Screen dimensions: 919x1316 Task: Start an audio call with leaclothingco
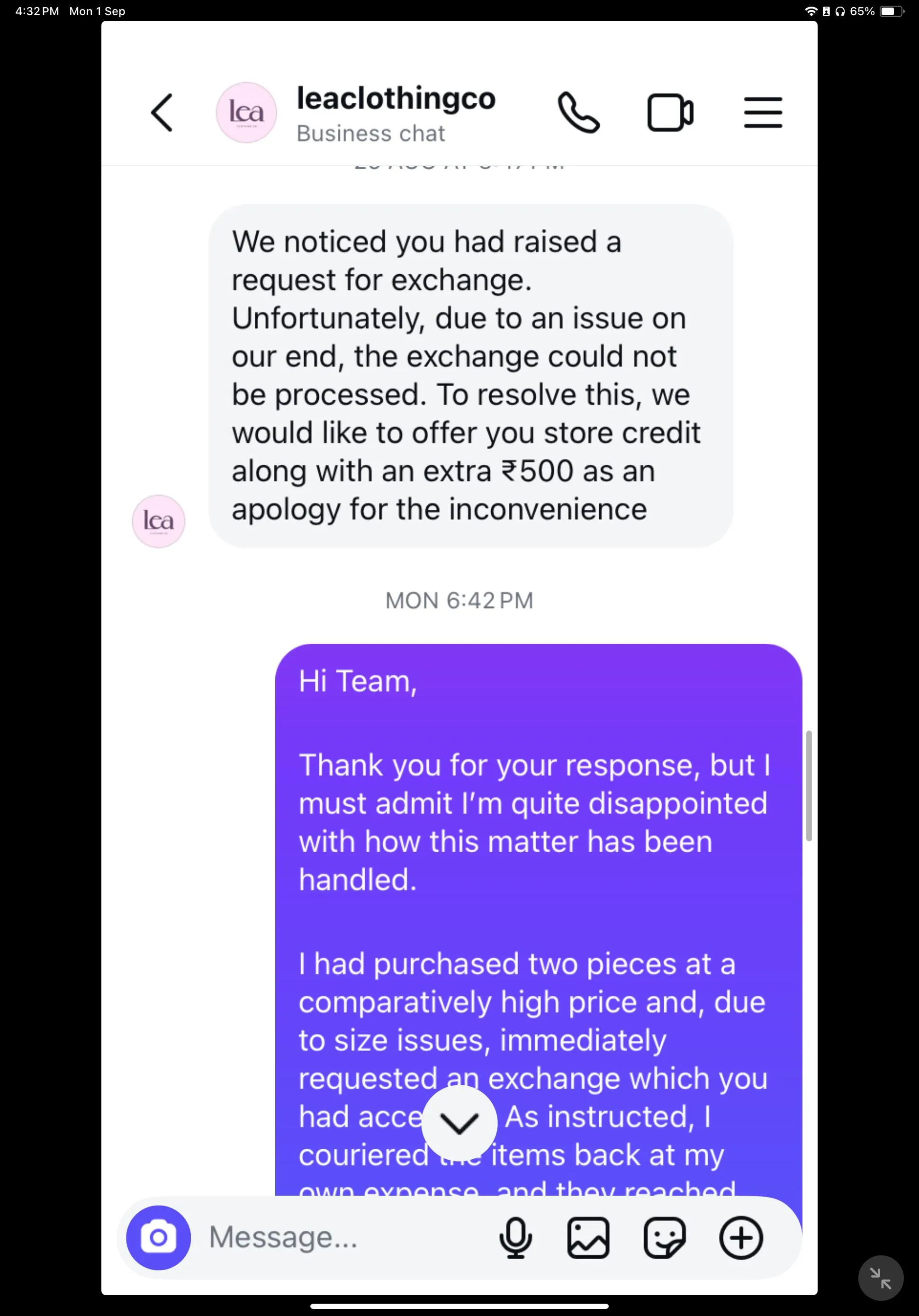pyautogui.click(x=578, y=112)
